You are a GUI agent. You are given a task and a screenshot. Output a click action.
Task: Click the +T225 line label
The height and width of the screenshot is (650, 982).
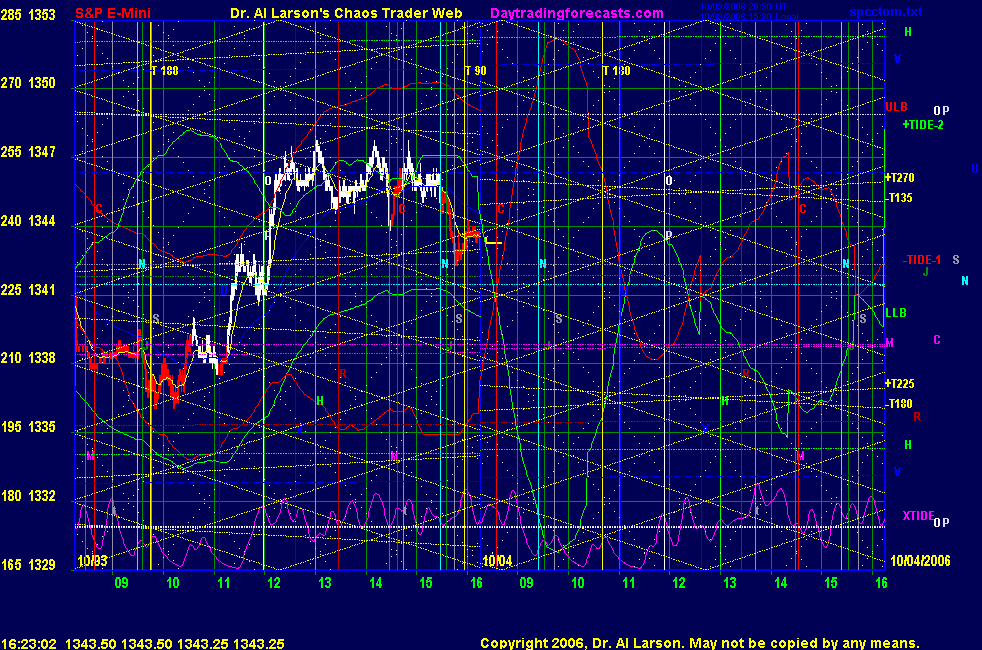pyautogui.click(x=900, y=383)
